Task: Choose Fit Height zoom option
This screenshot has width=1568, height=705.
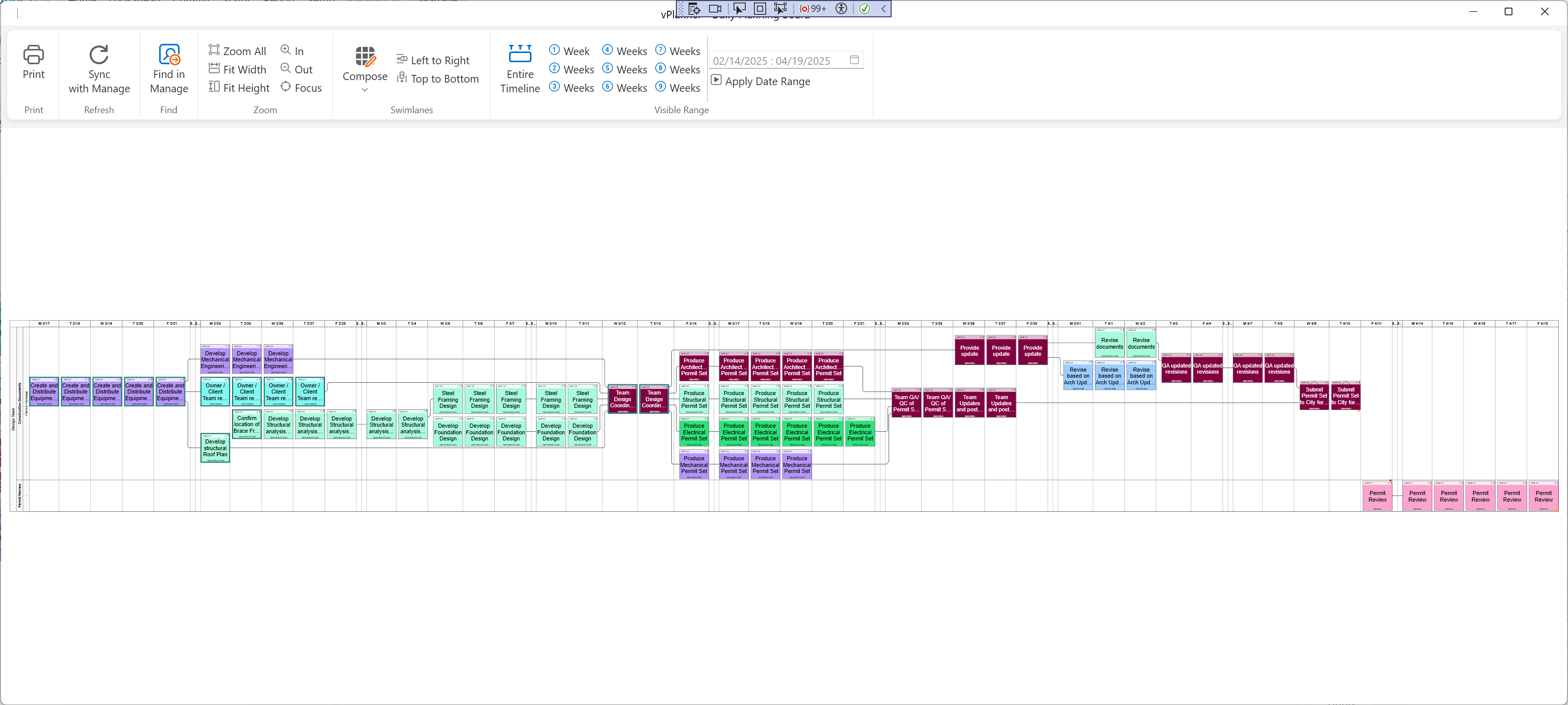Action: click(239, 88)
